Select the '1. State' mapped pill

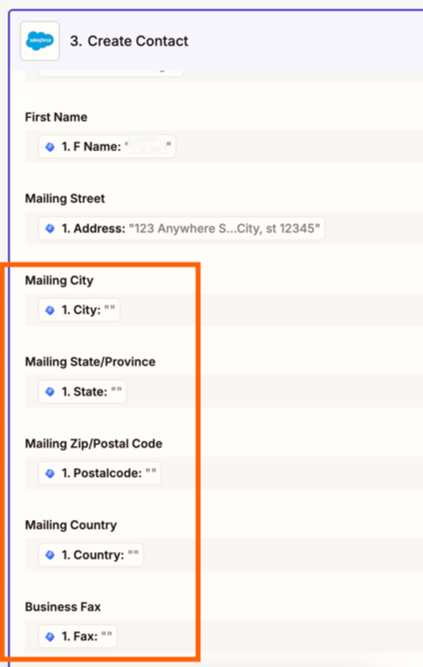tap(83, 392)
